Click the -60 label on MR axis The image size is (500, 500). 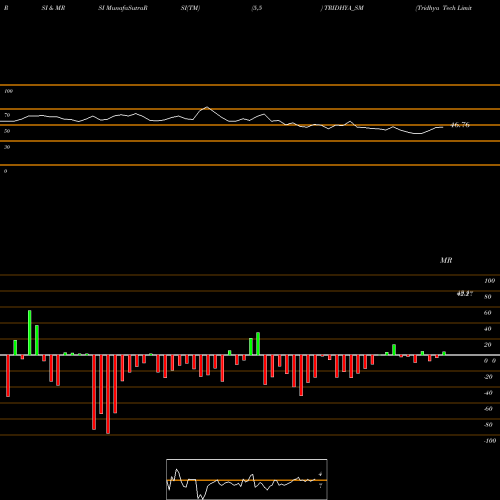(488, 409)
